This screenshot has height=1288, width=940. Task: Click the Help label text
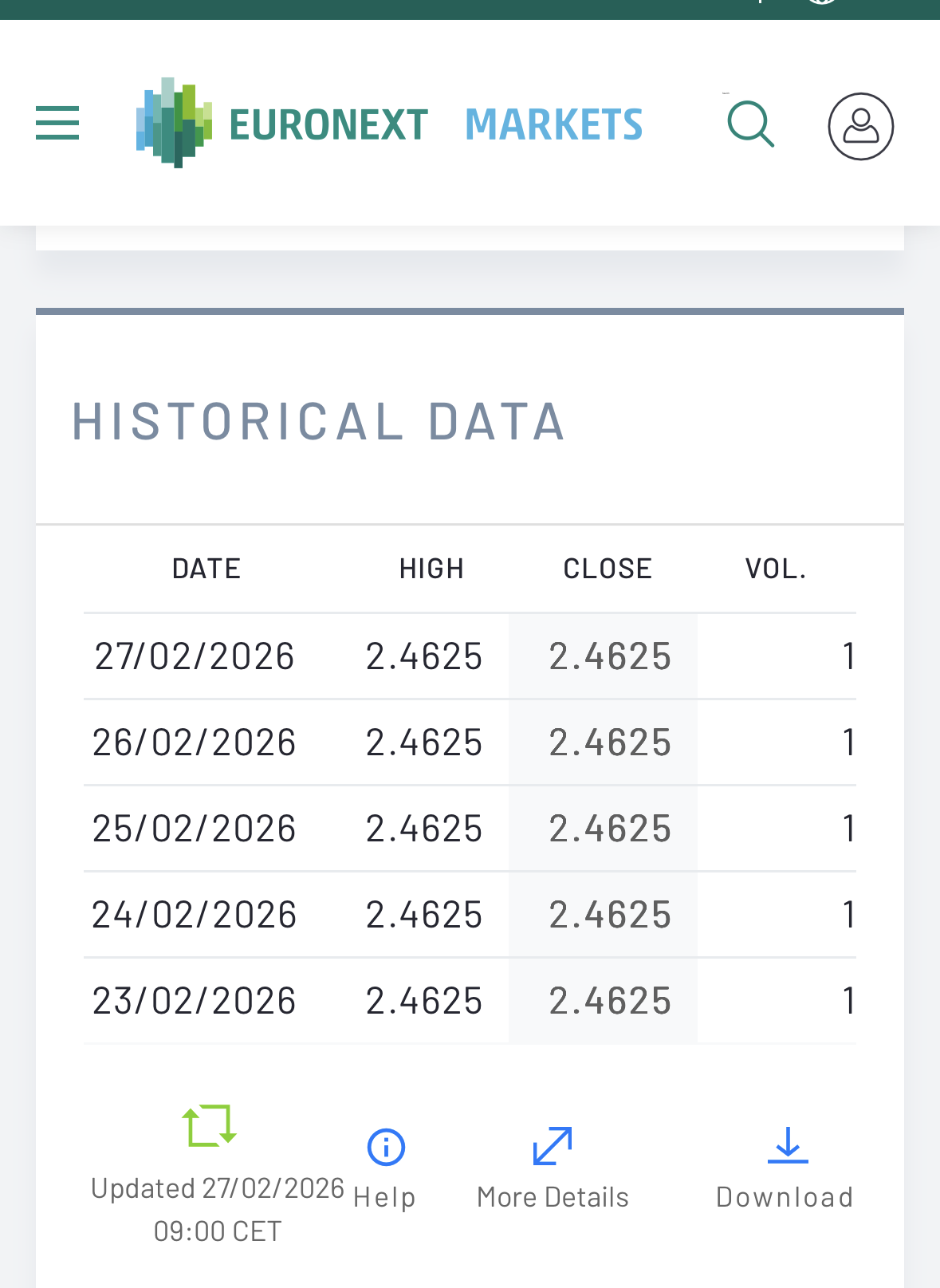[x=384, y=1197]
